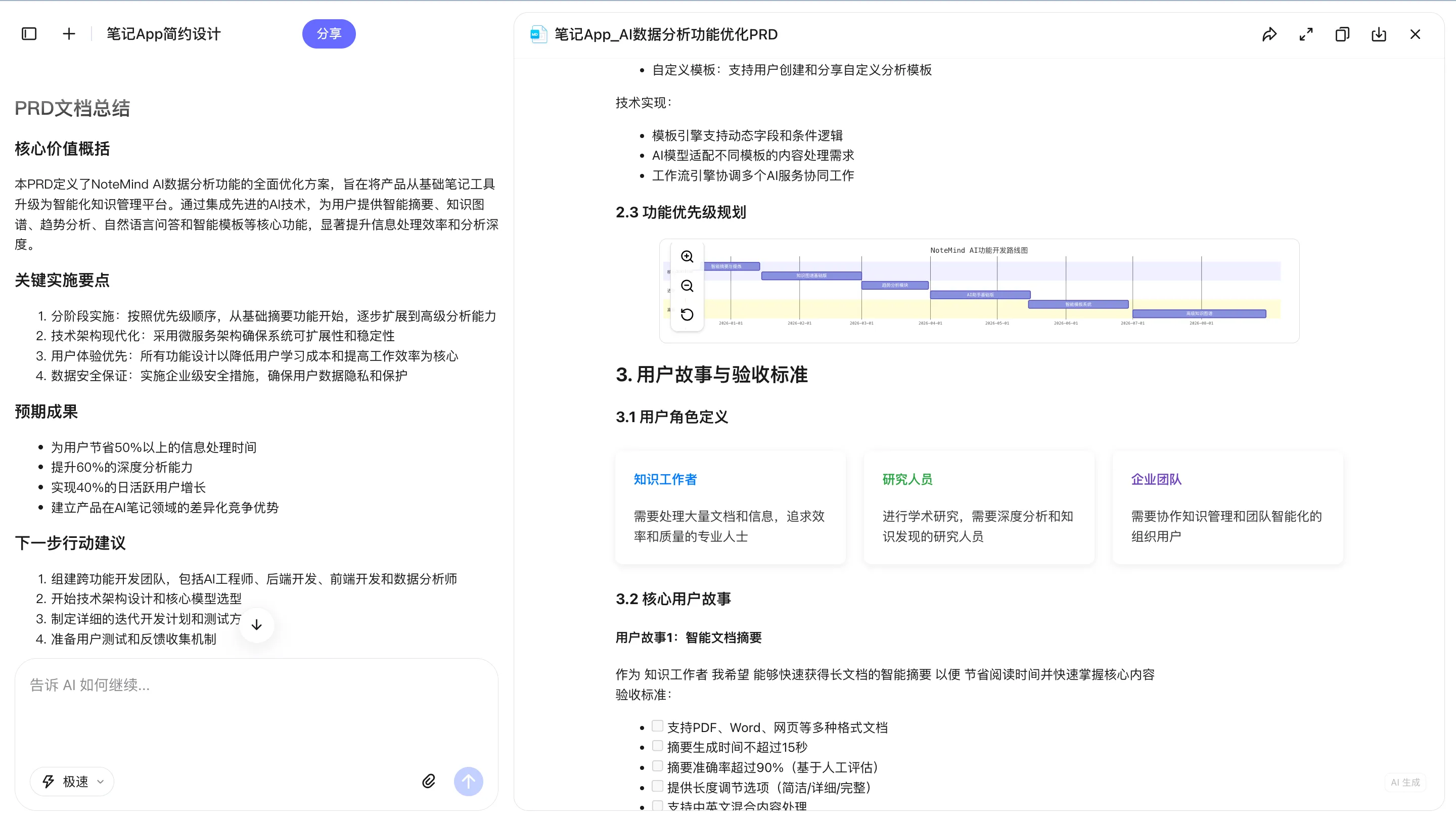Send the chat message with arrow button
The width and height of the screenshot is (1456, 822).
468,781
